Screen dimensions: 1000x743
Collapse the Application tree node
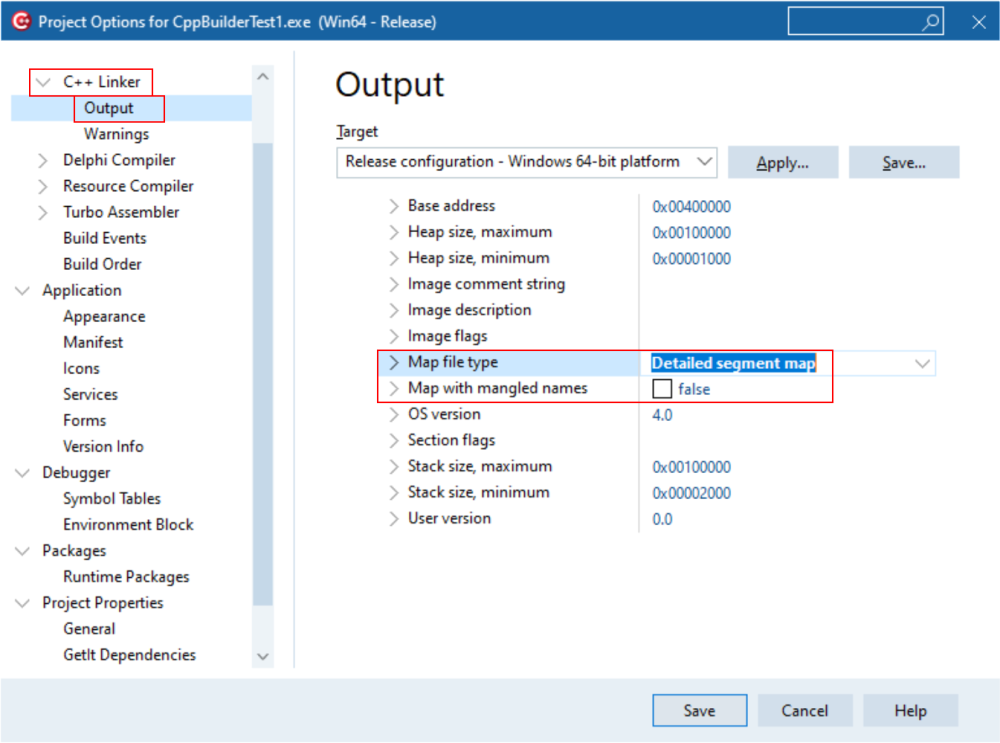[22, 291]
